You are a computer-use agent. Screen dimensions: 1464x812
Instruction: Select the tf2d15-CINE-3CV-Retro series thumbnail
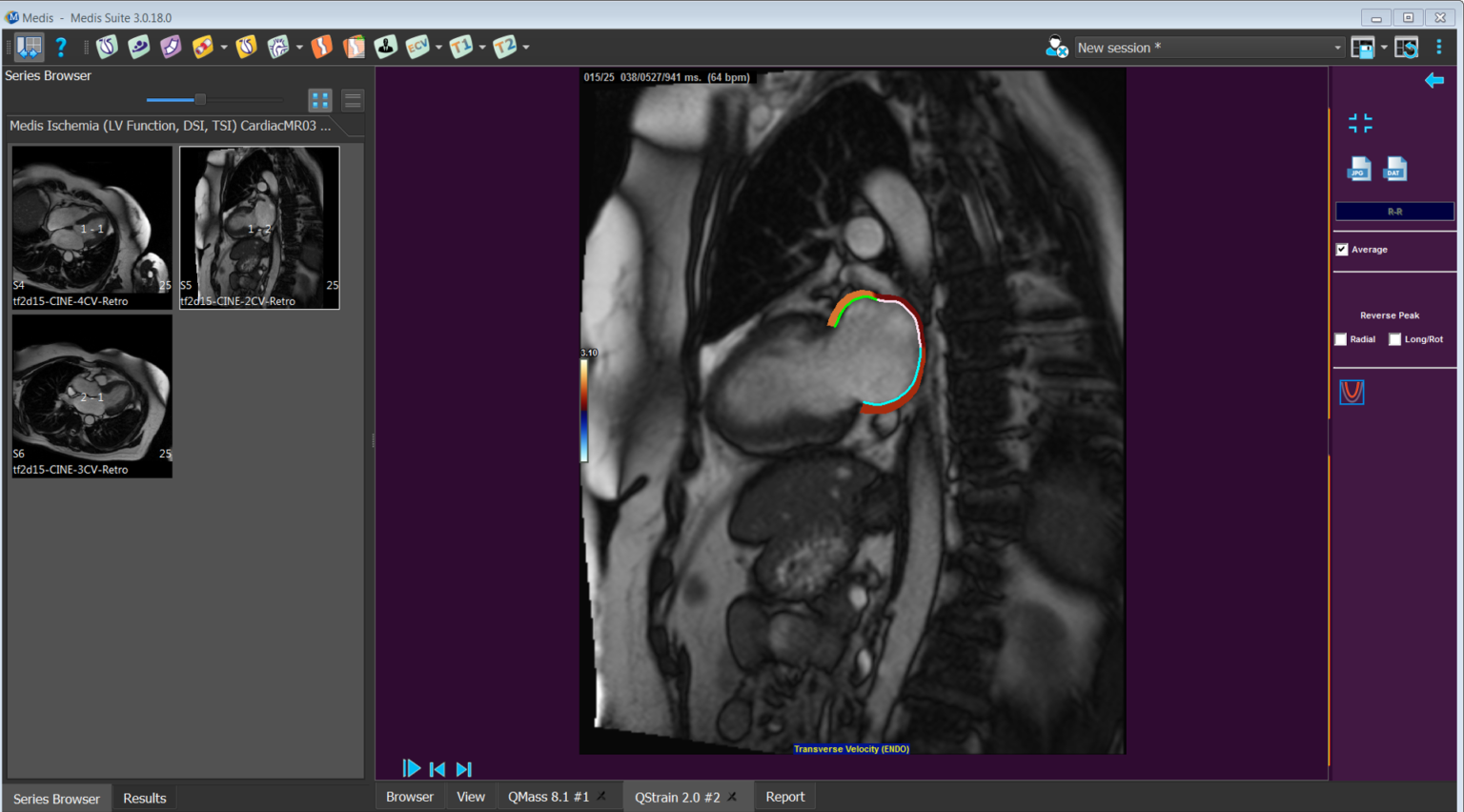[x=91, y=396]
